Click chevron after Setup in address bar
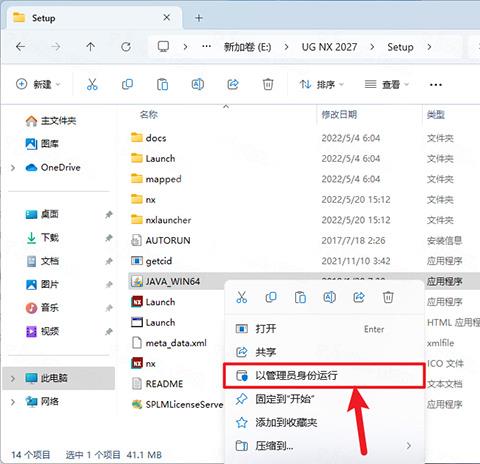 pos(429,47)
